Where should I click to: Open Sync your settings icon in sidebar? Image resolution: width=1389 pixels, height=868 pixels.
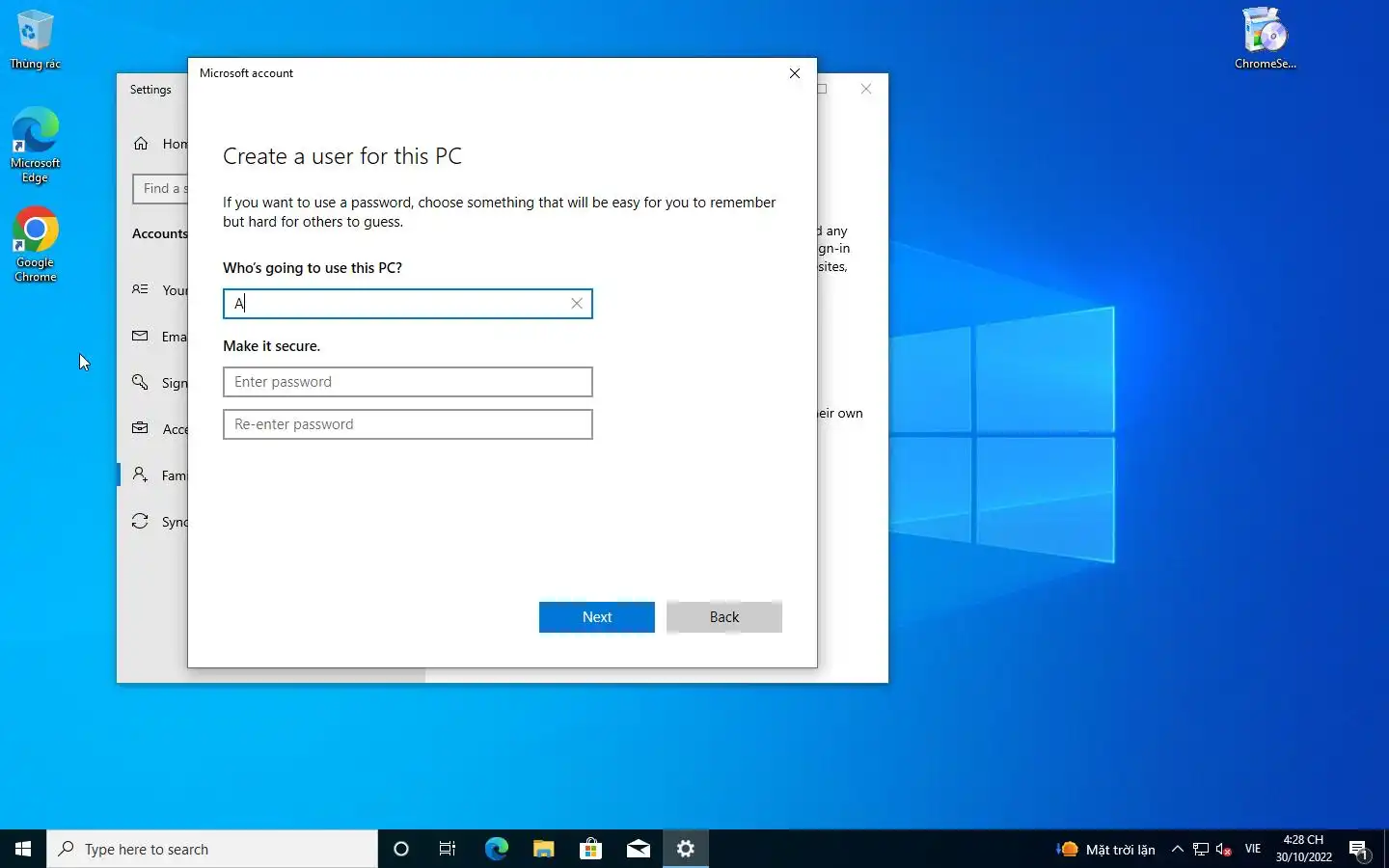(141, 522)
